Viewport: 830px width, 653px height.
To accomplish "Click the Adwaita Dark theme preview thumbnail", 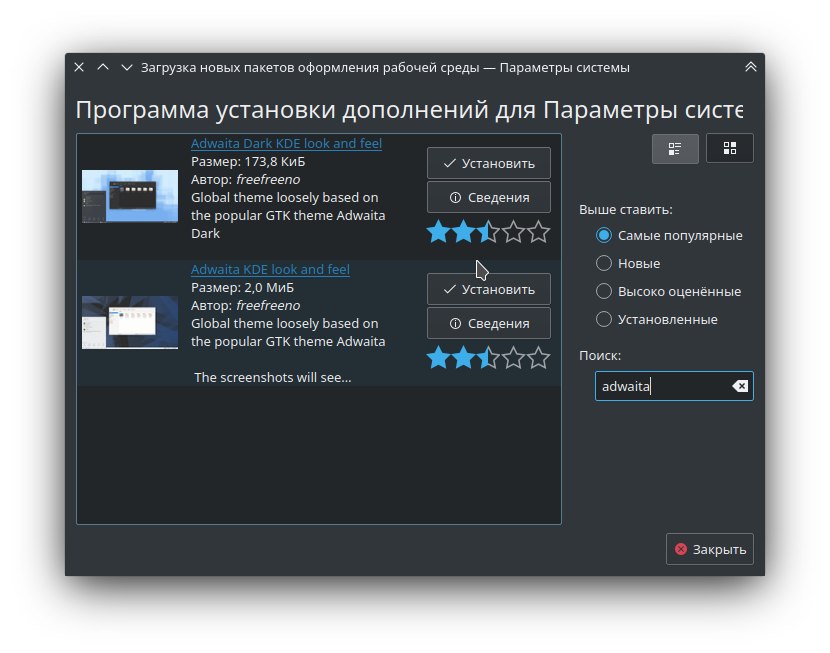I will [130, 196].
